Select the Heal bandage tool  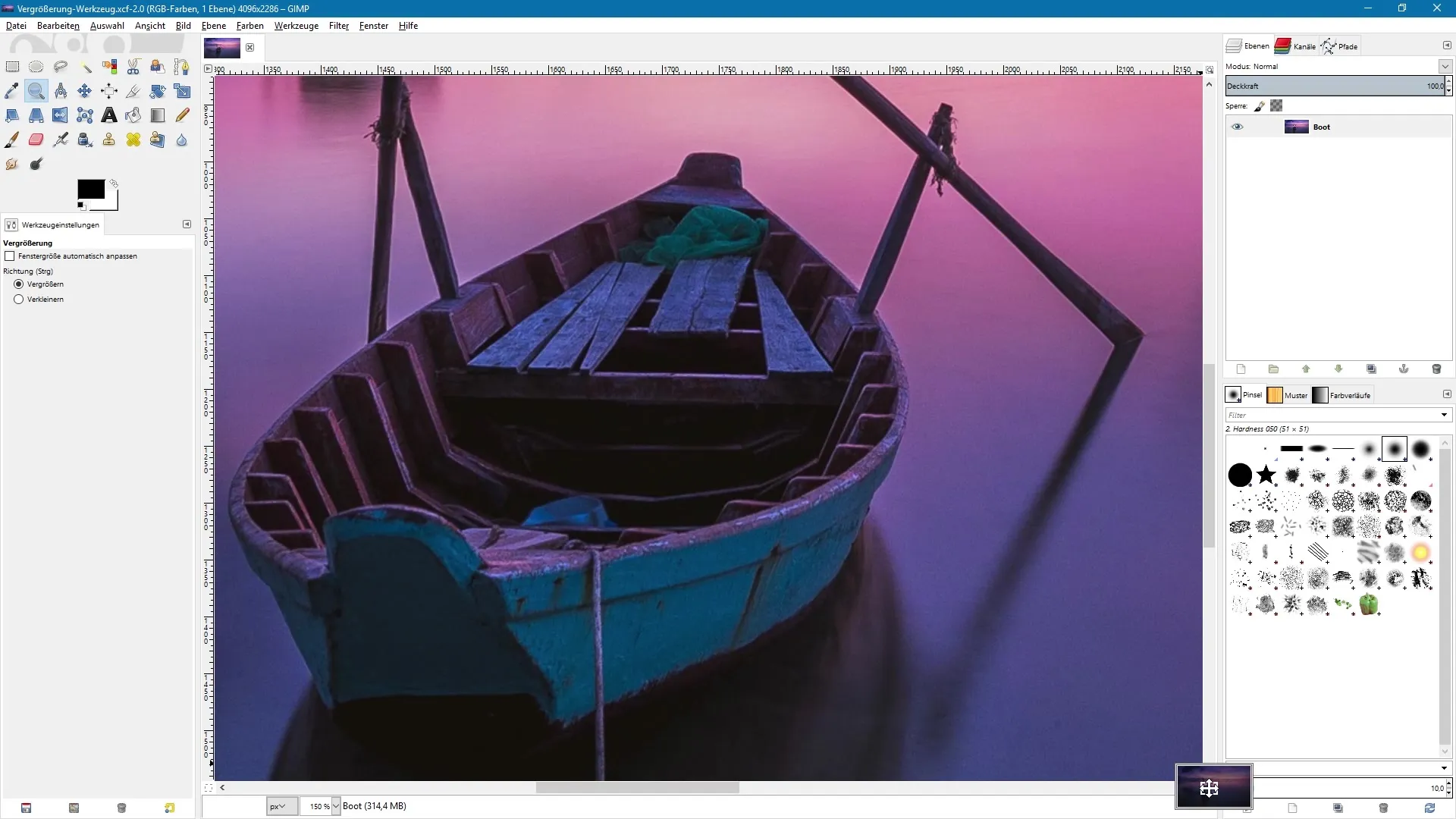(133, 140)
